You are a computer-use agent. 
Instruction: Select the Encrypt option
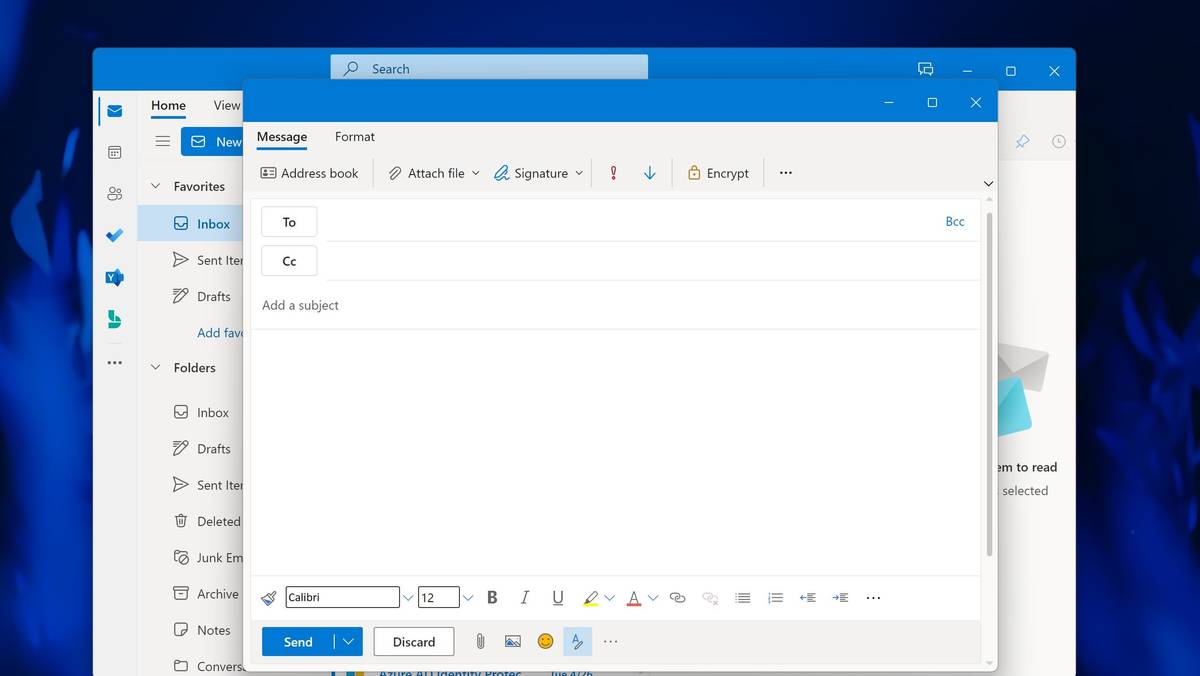coord(717,172)
